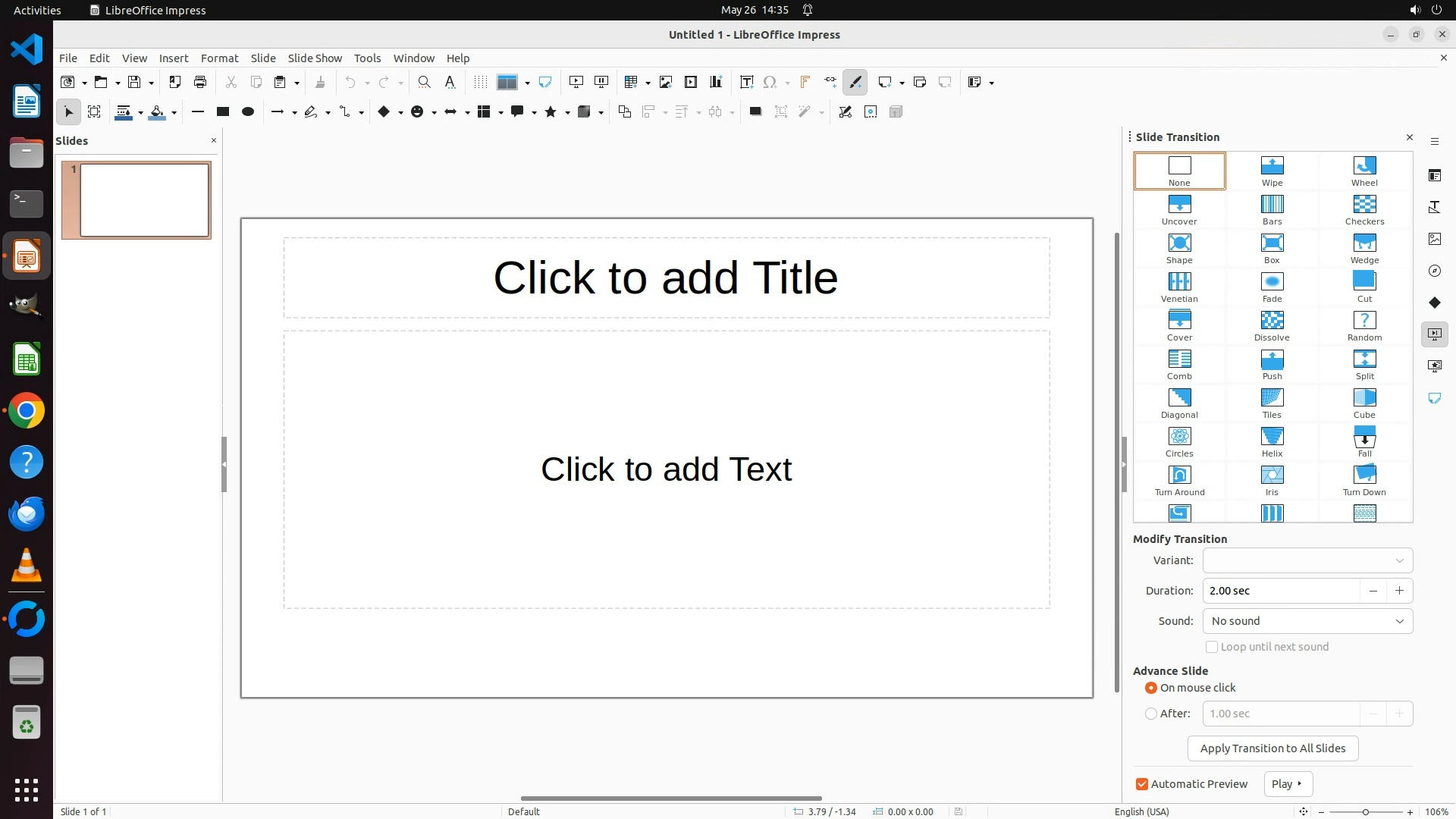The height and width of the screenshot is (819, 1456).
Task: Open the Sound dropdown showing No sound
Action: tap(1307, 621)
